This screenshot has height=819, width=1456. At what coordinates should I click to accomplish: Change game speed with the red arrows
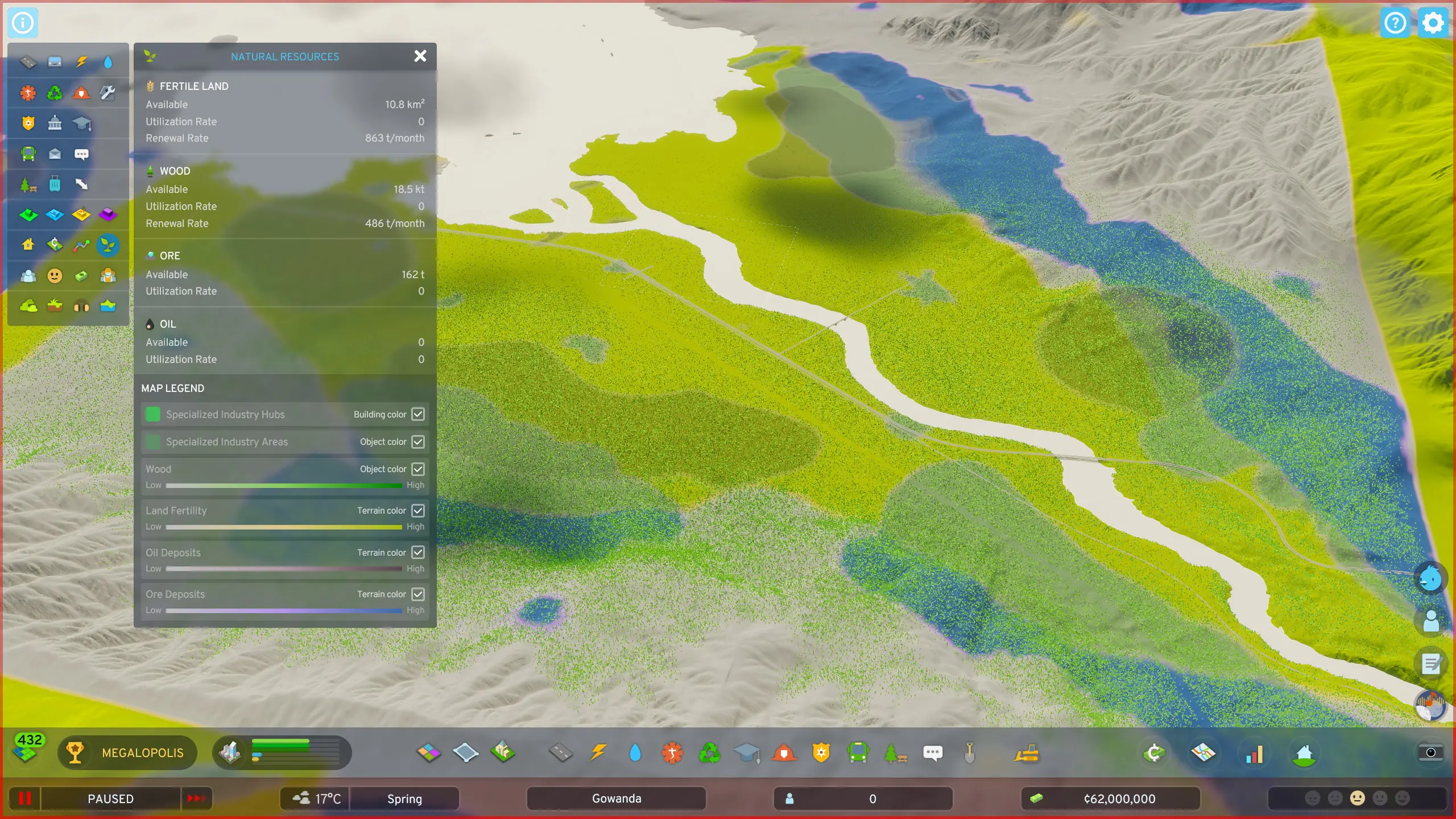pyautogui.click(x=196, y=799)
